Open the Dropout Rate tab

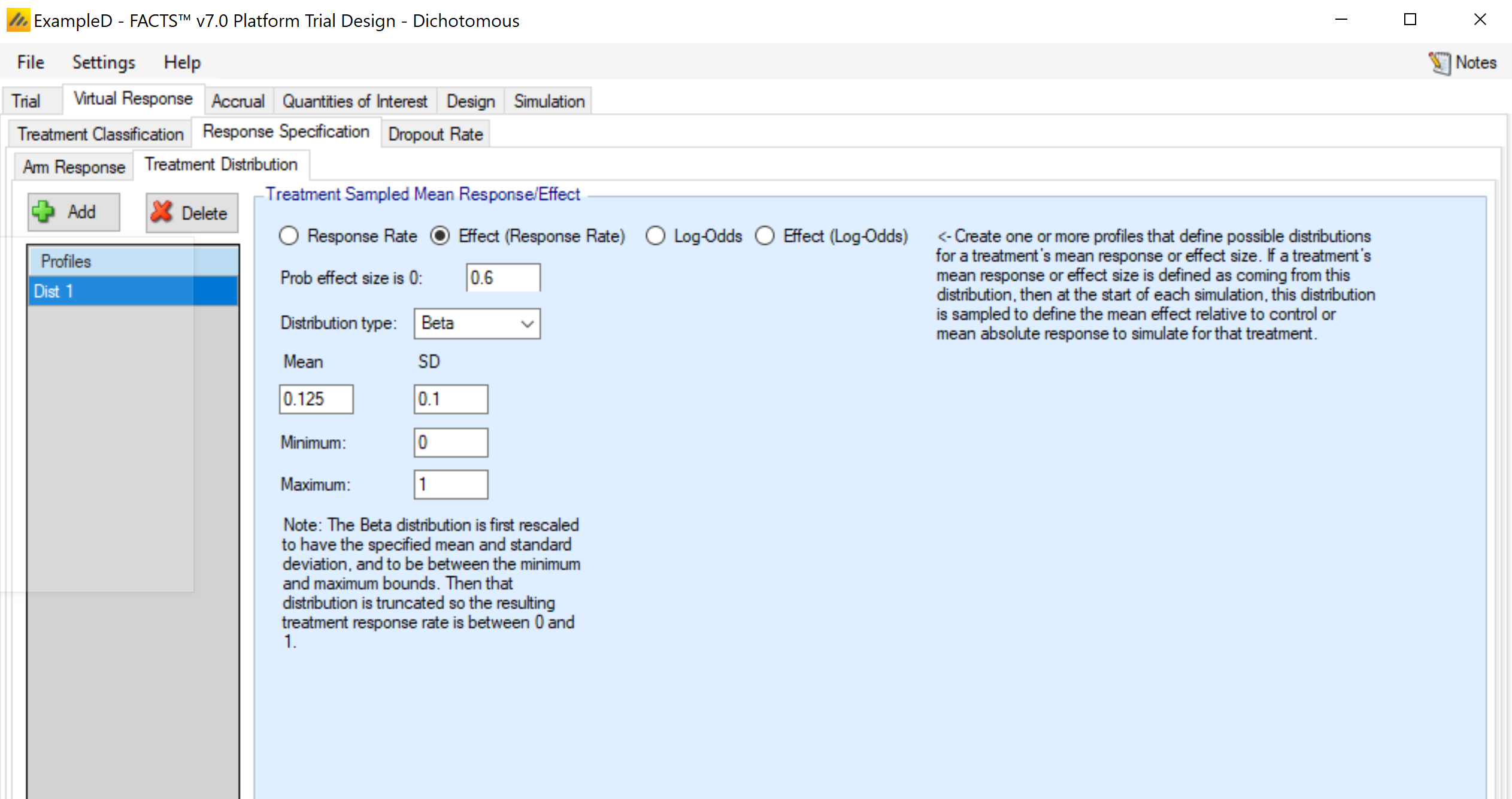click(435, 134)
